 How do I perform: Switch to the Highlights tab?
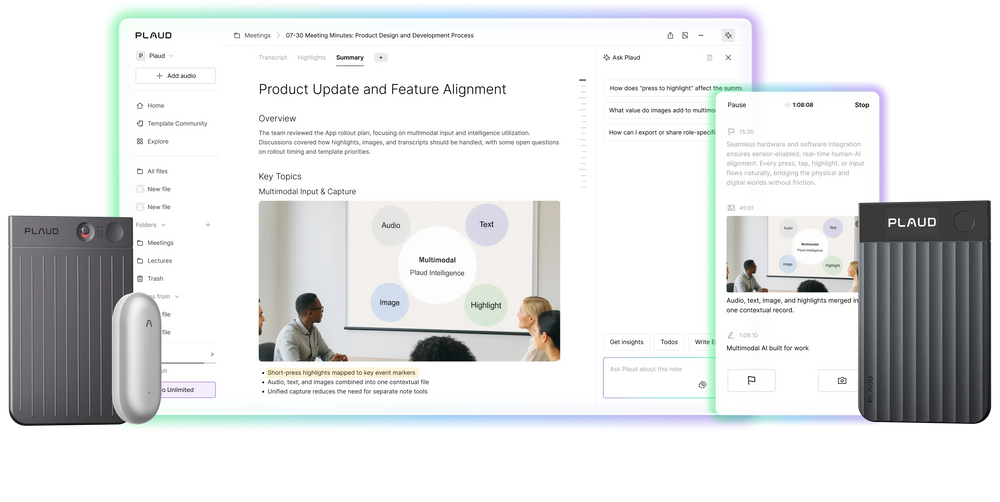311,58
